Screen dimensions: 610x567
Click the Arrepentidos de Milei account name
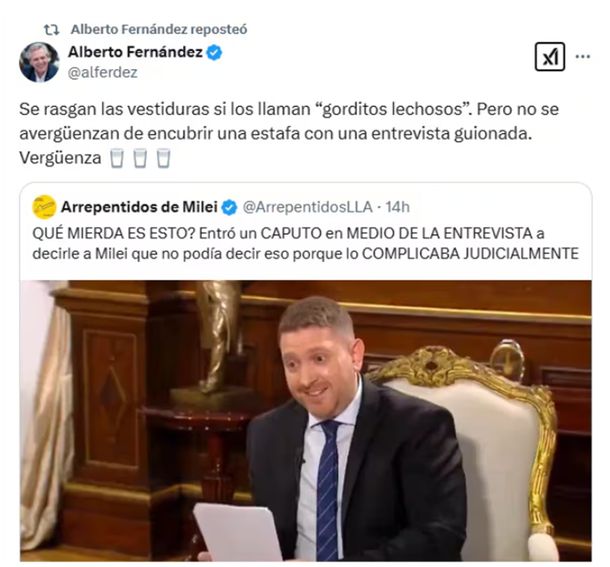[139, 207]
